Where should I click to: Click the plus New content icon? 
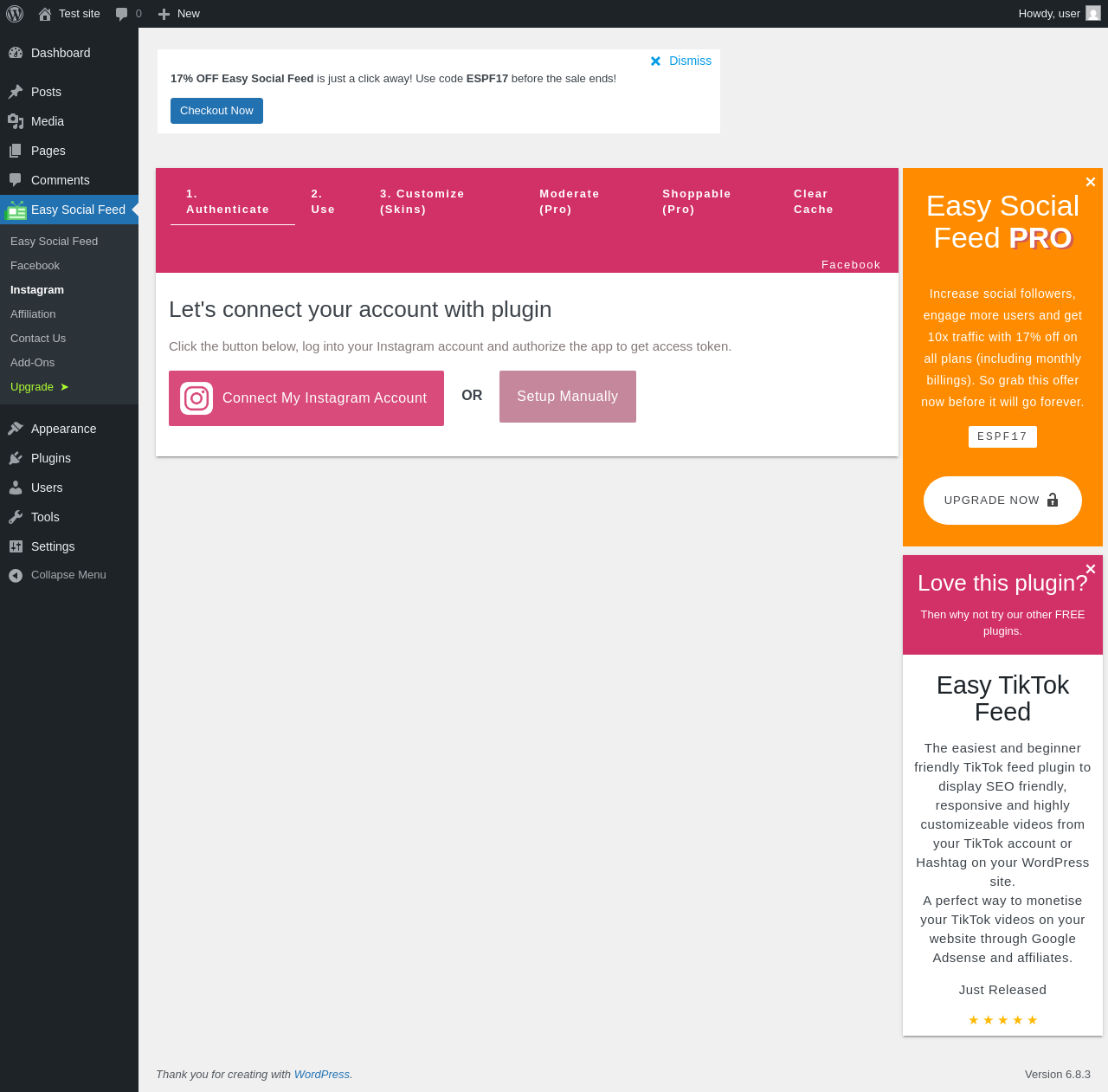point(164,14)
